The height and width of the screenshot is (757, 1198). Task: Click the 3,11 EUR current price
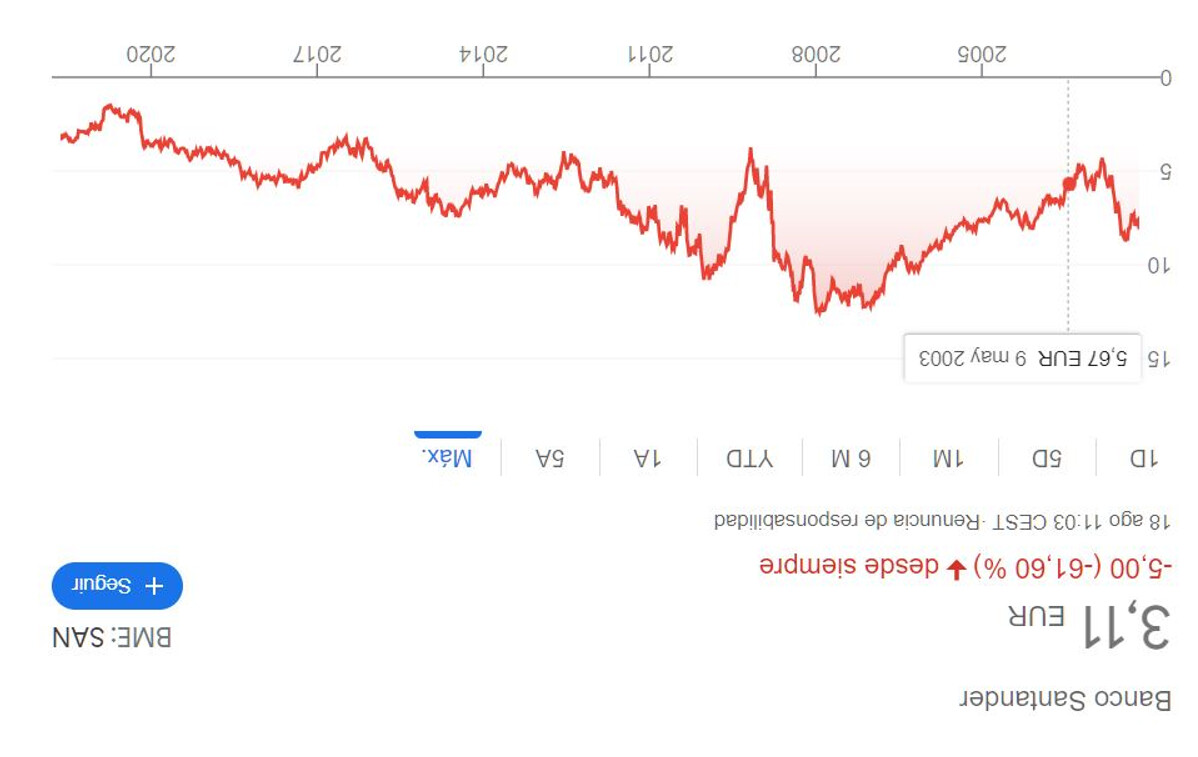[1090, 625]
